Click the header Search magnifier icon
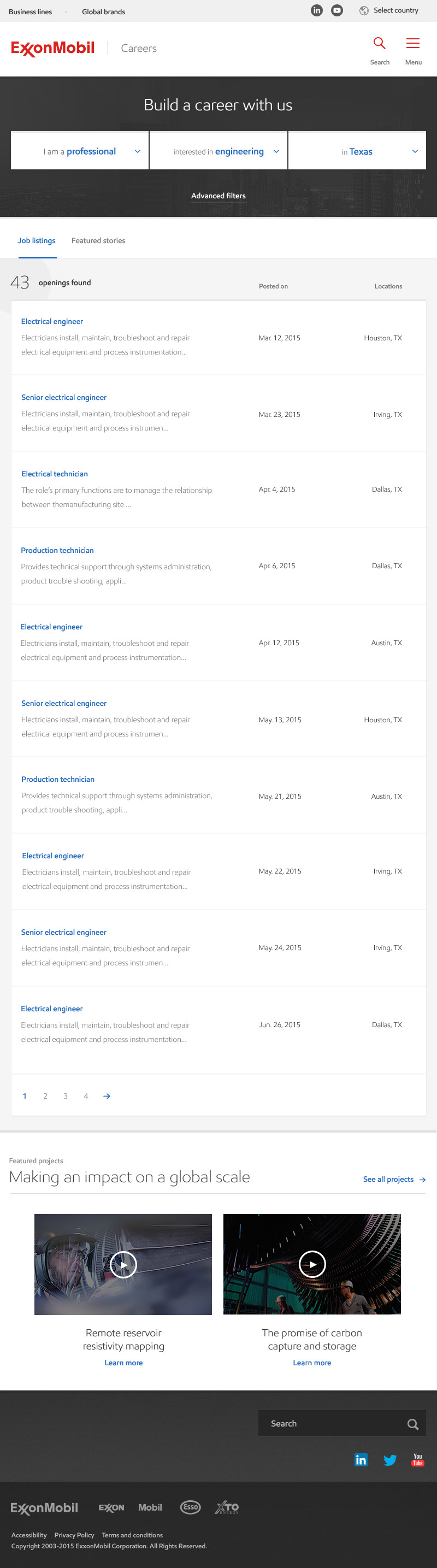Image resolution: width=437 pixels, height=1568 pixels. pyautogui.click(x=379, y=43)
